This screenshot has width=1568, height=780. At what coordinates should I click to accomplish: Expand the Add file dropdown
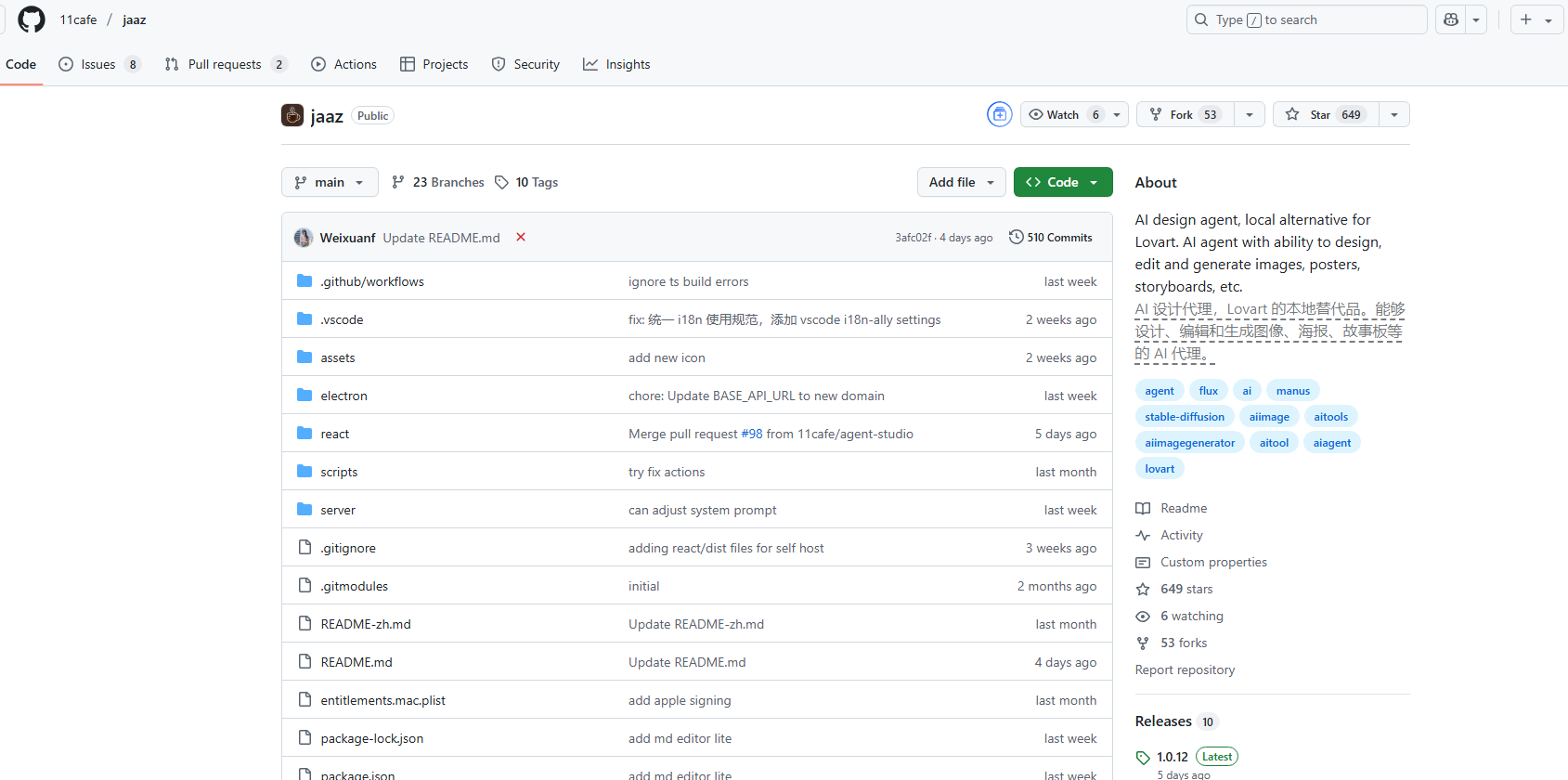pyautogui.click(x=961, y=182)
